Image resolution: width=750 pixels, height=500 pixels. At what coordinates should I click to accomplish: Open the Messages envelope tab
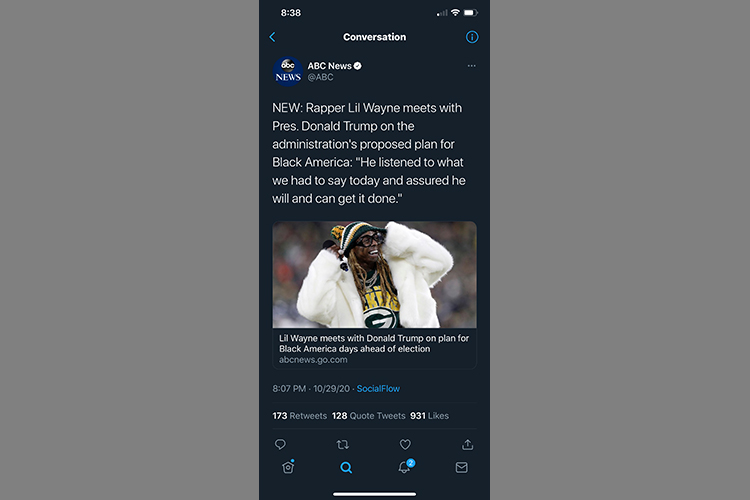click(462, 467)
